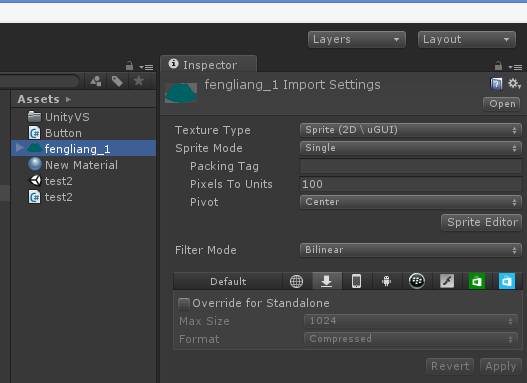Click the UnityVS folder icon
Image resolution: width=527 pixels, height=383 pixels.
click(34, 117)
